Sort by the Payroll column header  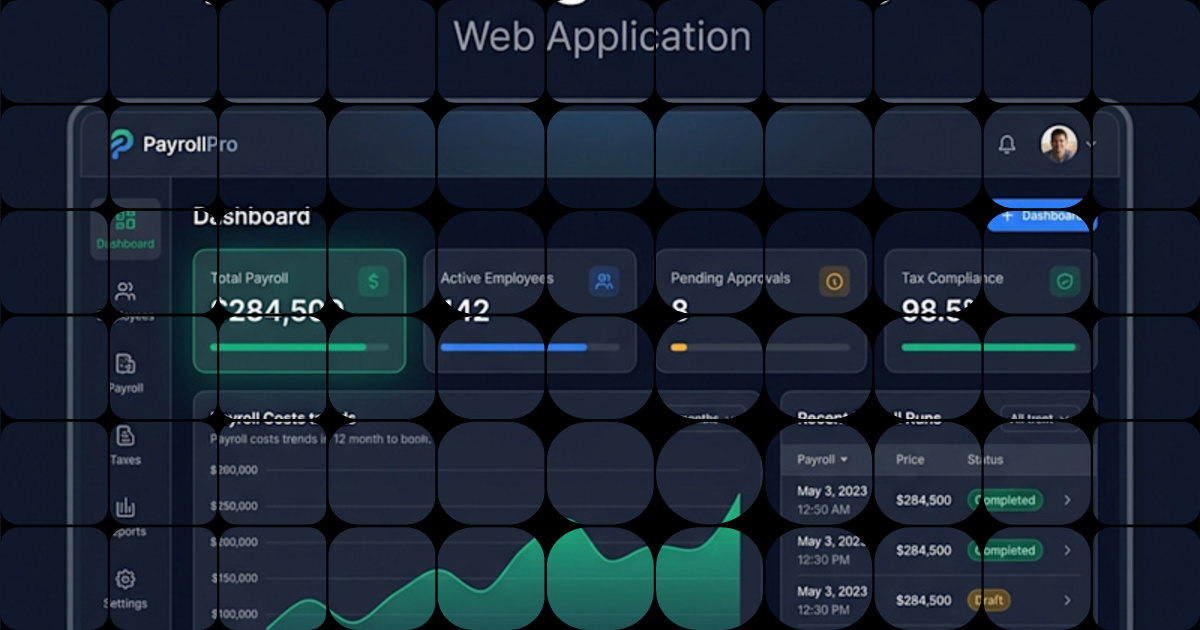coord(822,460)
